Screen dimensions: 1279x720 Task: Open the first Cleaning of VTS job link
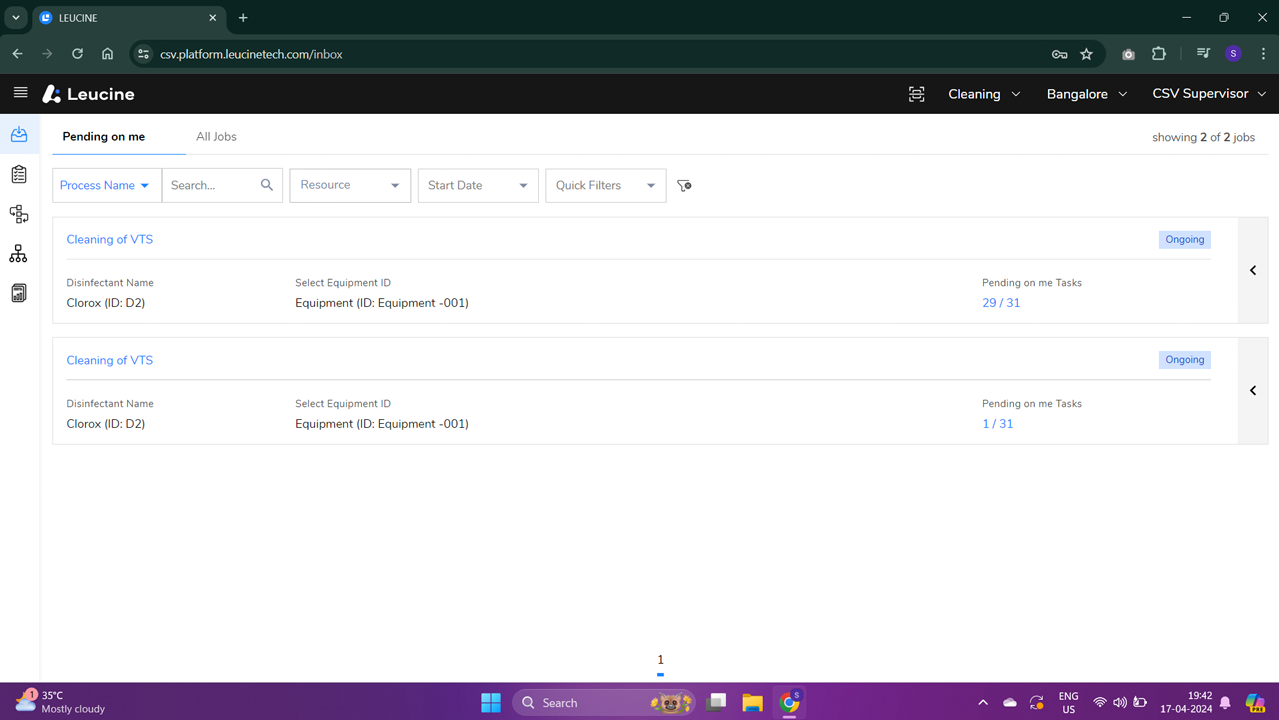[x=110, y=240]
